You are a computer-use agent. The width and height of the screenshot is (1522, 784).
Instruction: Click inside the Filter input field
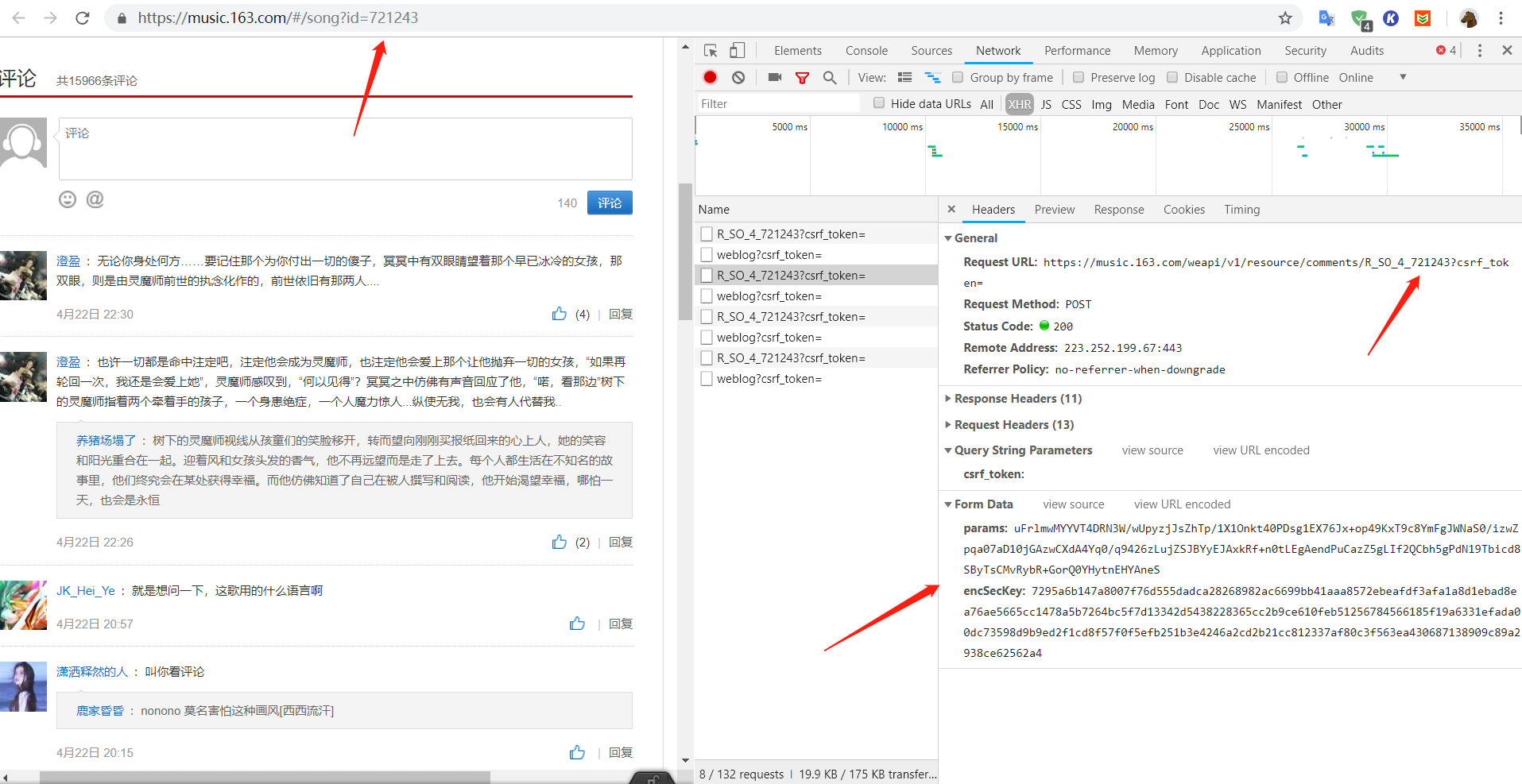[777, 103]
